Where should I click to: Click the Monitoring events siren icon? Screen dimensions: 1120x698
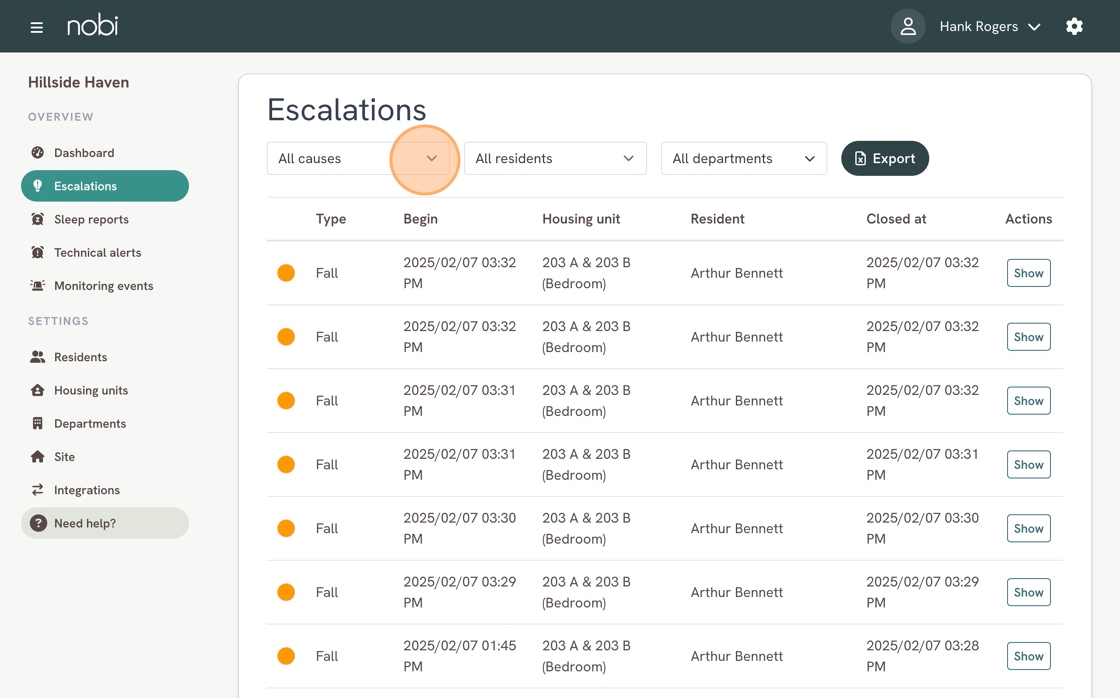click(x=38, y=285)
